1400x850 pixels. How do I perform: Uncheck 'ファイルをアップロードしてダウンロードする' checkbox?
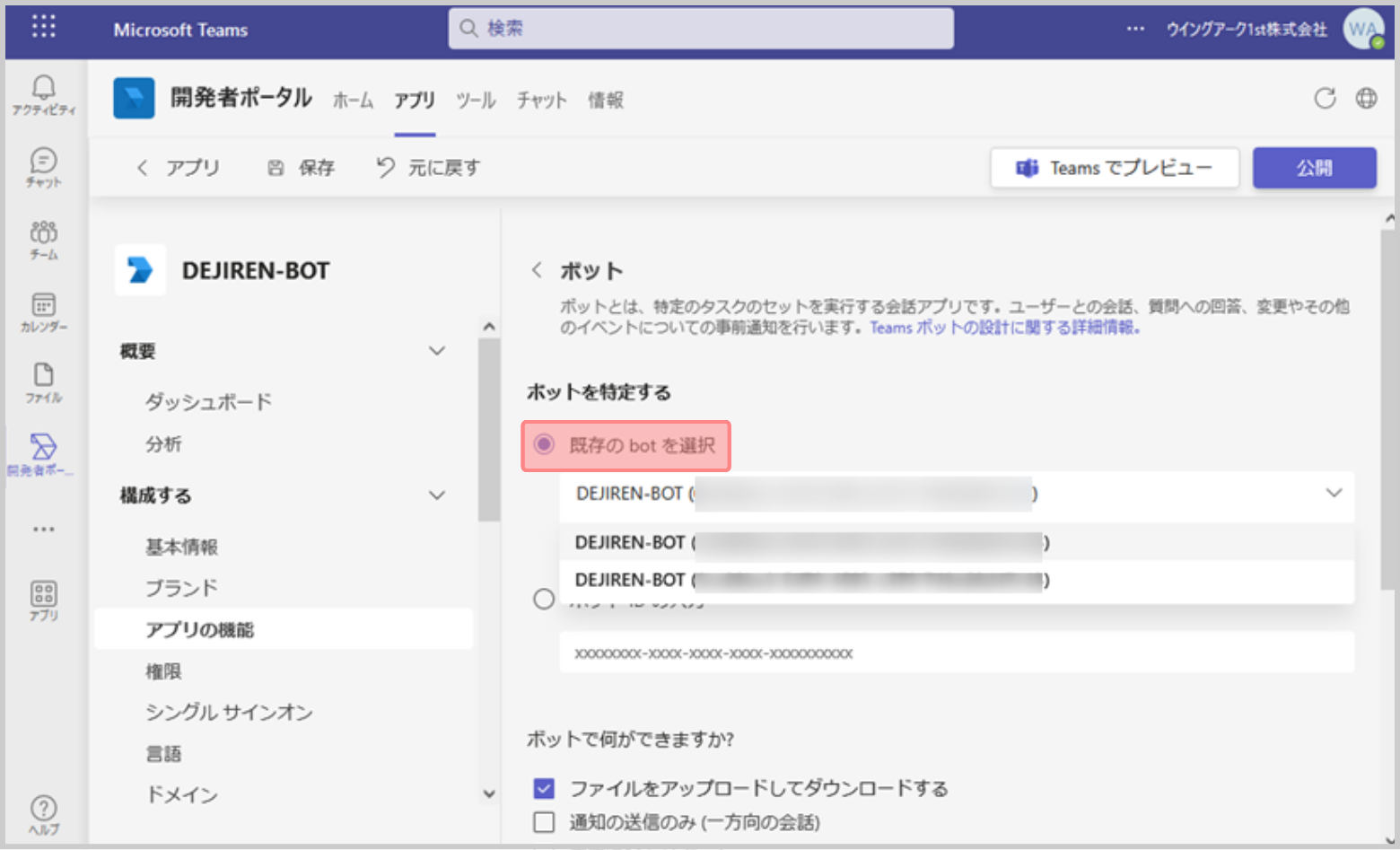tap(544, 789)
